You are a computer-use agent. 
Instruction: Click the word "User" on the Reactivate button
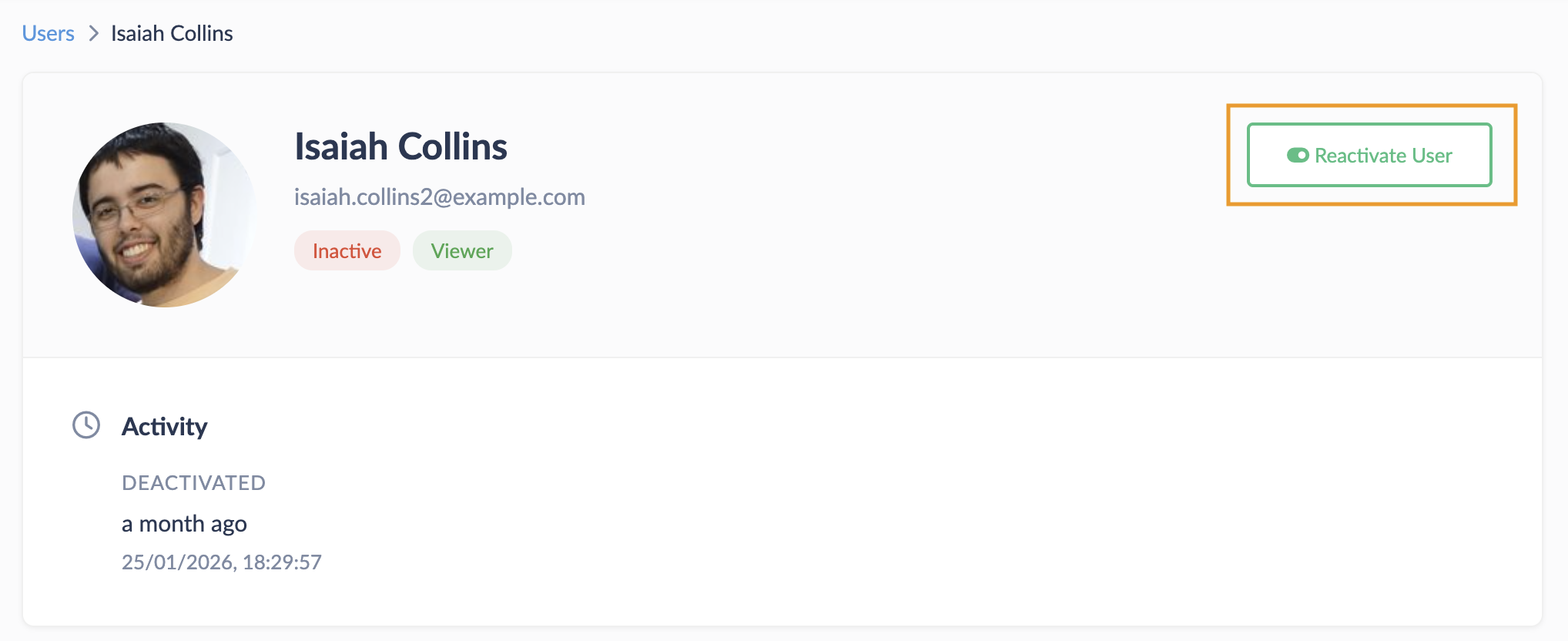1432,156
